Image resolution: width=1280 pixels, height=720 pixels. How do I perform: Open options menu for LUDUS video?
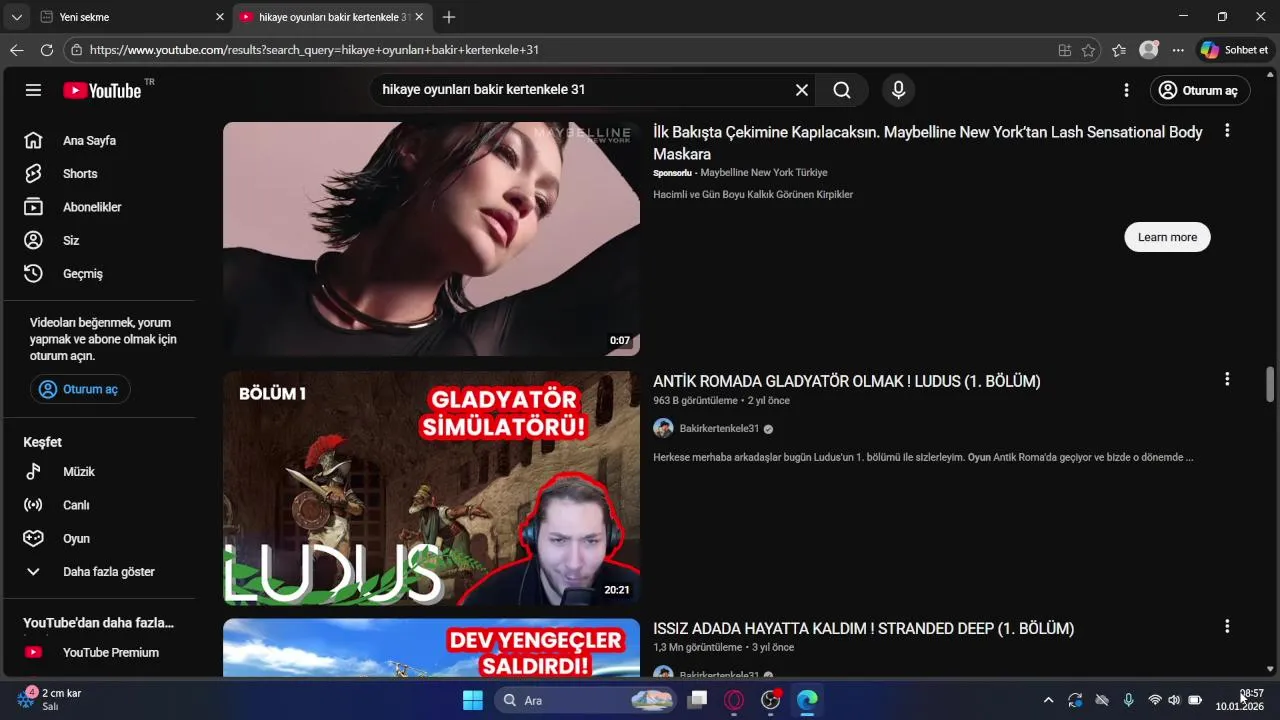[1227, 379]
